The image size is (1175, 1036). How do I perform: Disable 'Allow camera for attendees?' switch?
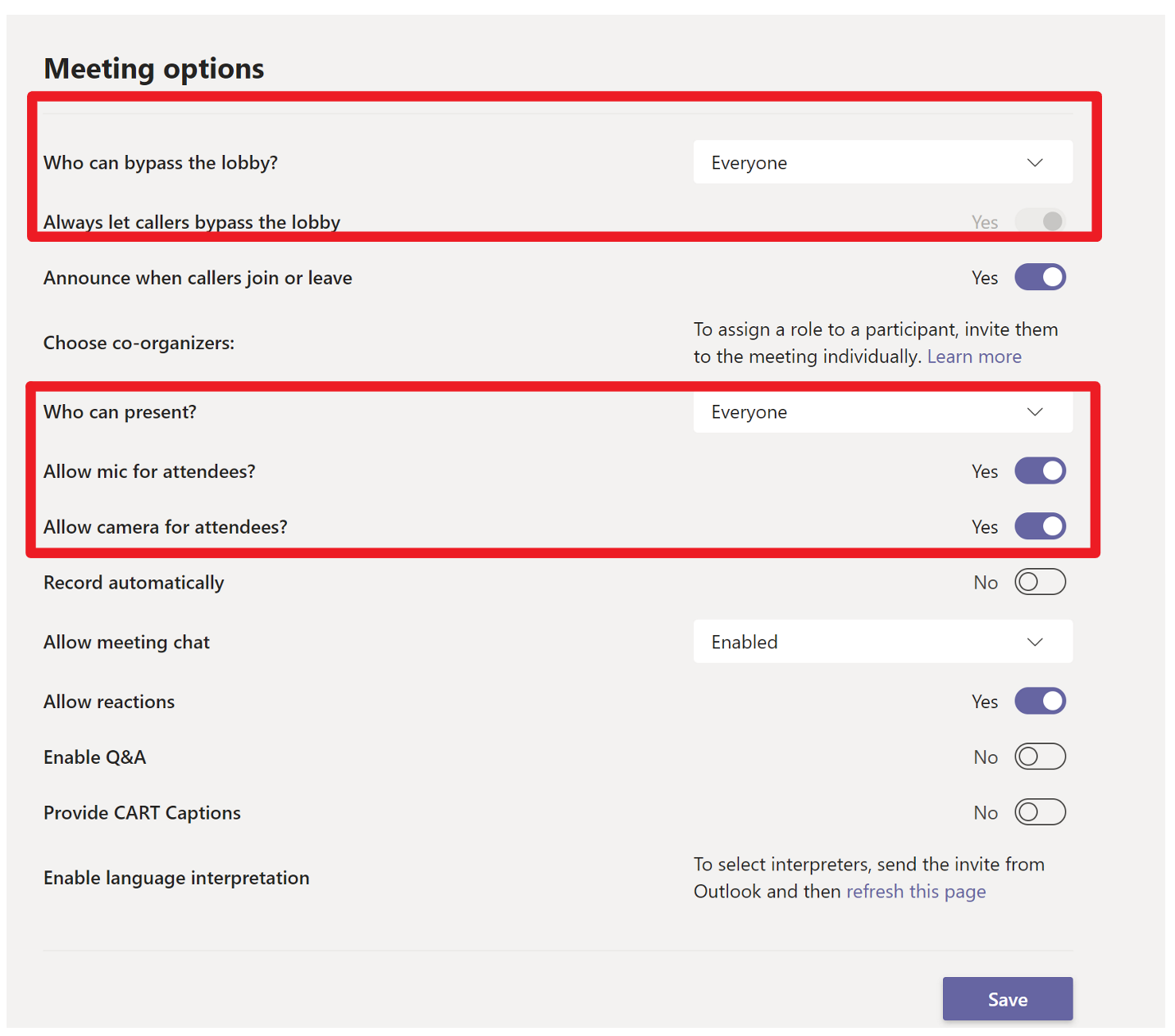click(1040, 526)
